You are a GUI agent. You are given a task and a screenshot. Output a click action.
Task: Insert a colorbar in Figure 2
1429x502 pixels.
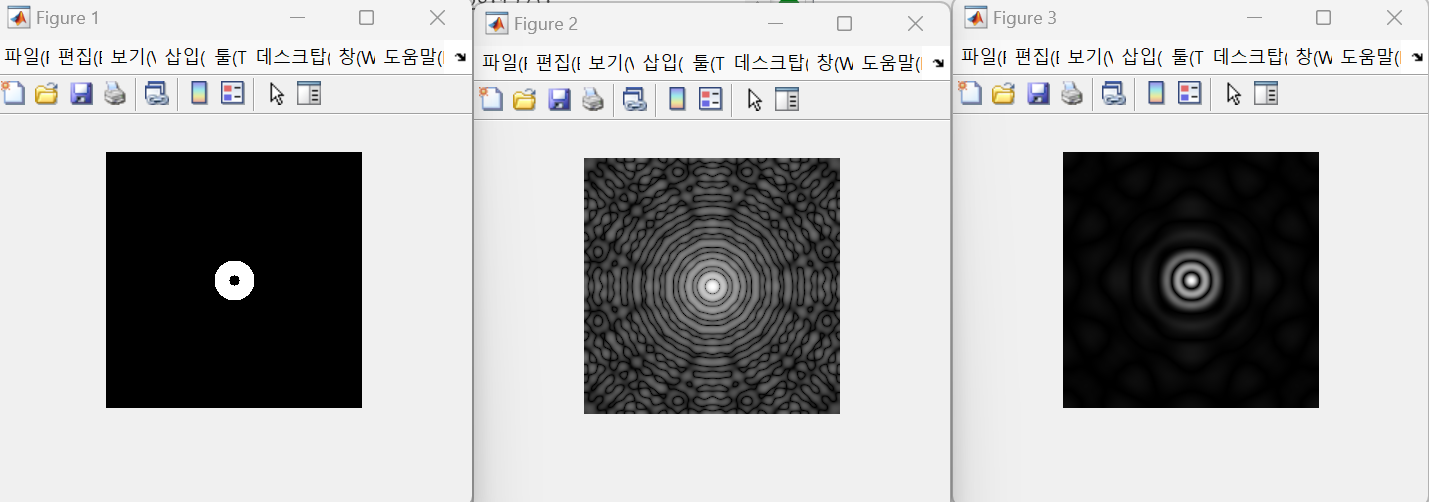(x=677, y=99)
